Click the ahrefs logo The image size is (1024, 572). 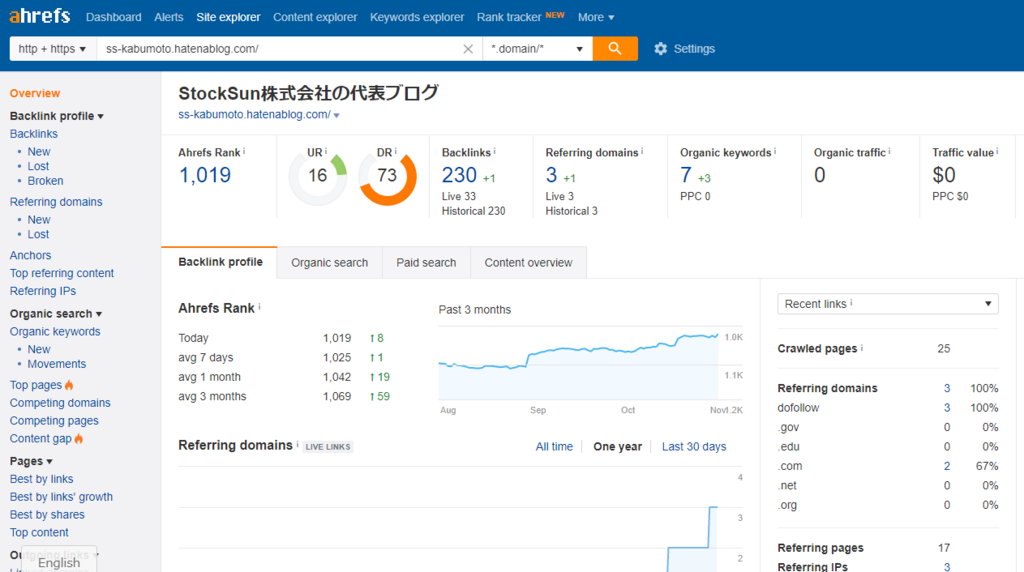click(40, 16)
